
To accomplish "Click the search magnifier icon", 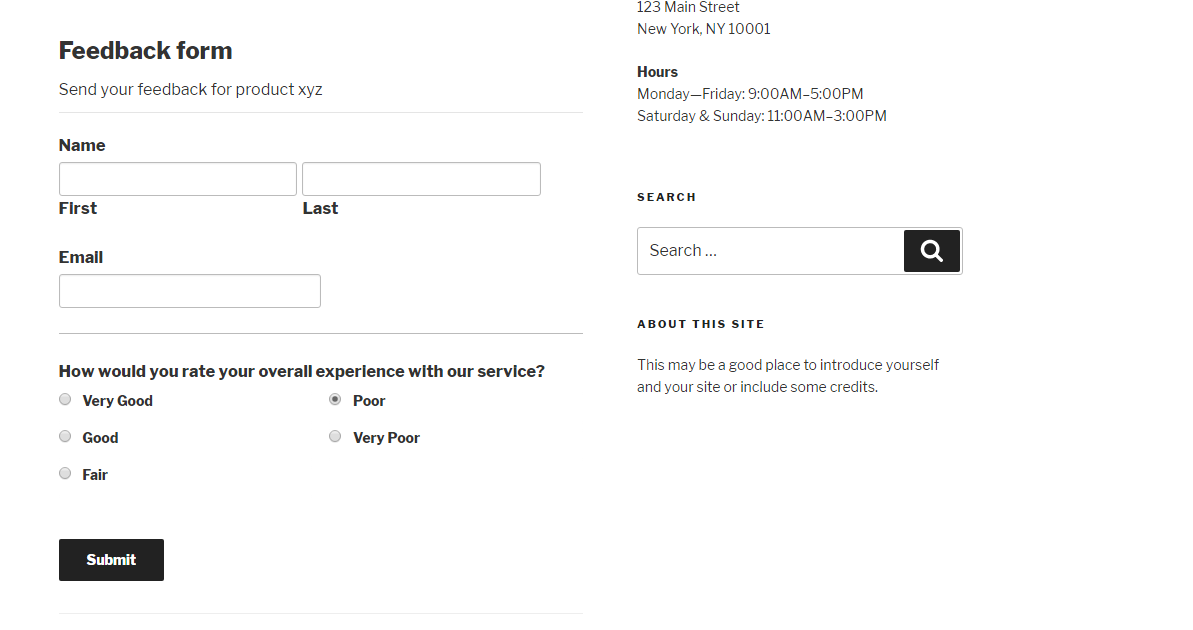I will (931, 250).
